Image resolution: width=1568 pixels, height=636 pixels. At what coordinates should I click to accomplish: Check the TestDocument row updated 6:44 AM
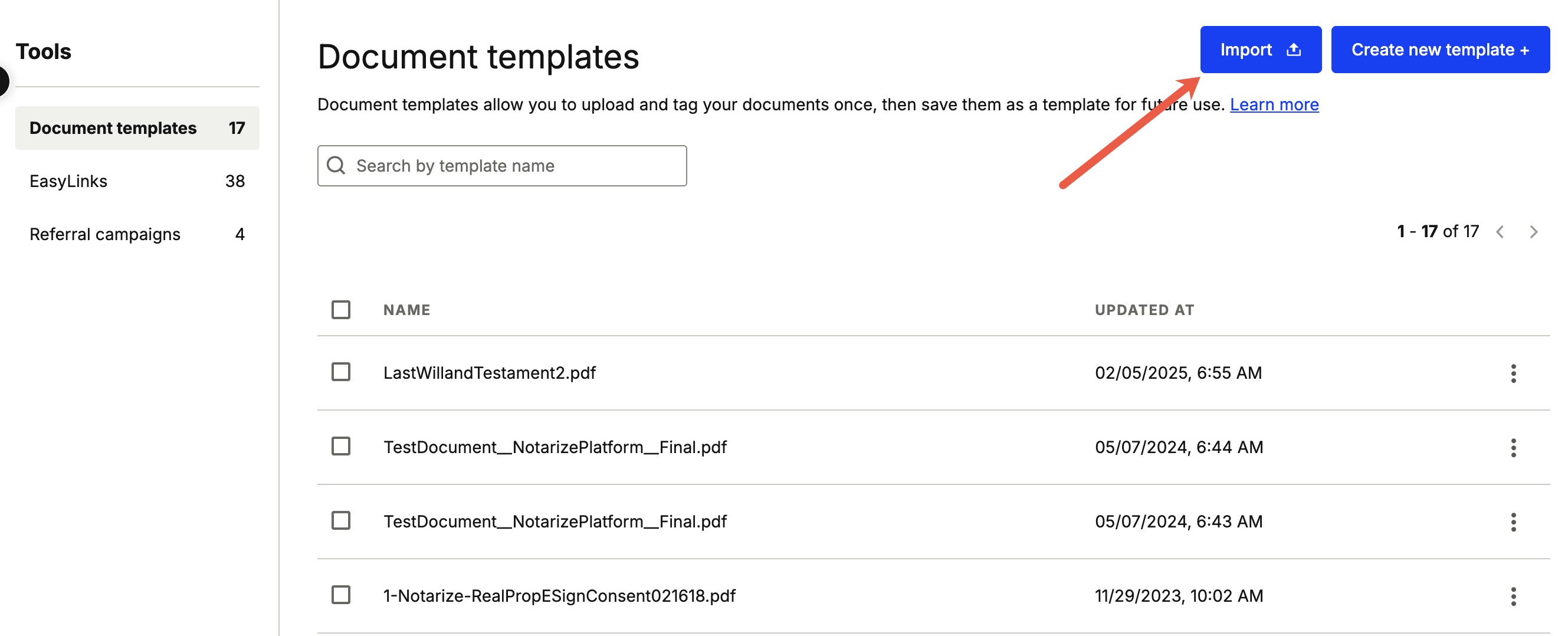pyautogui.click(x=341, y=446)
